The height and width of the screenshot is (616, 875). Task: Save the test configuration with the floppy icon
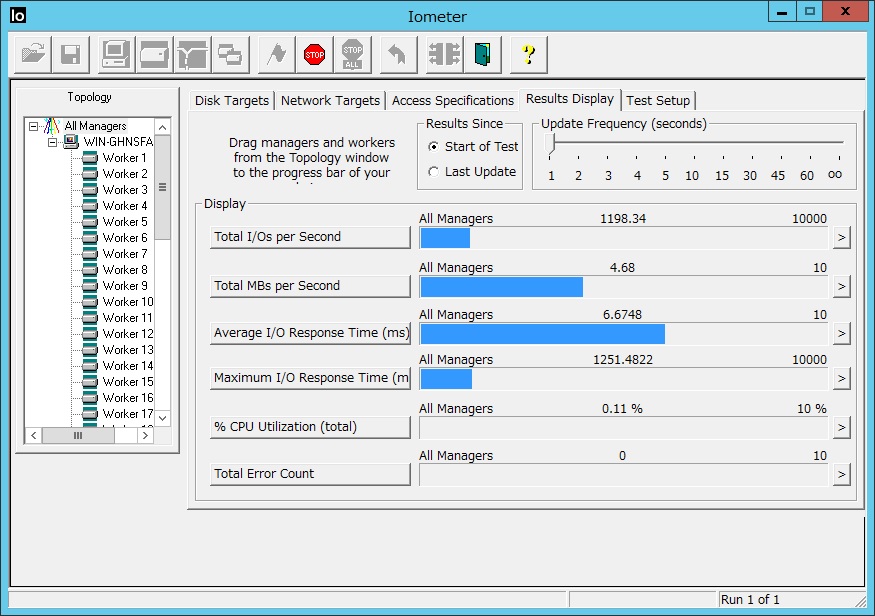(70, 54)
